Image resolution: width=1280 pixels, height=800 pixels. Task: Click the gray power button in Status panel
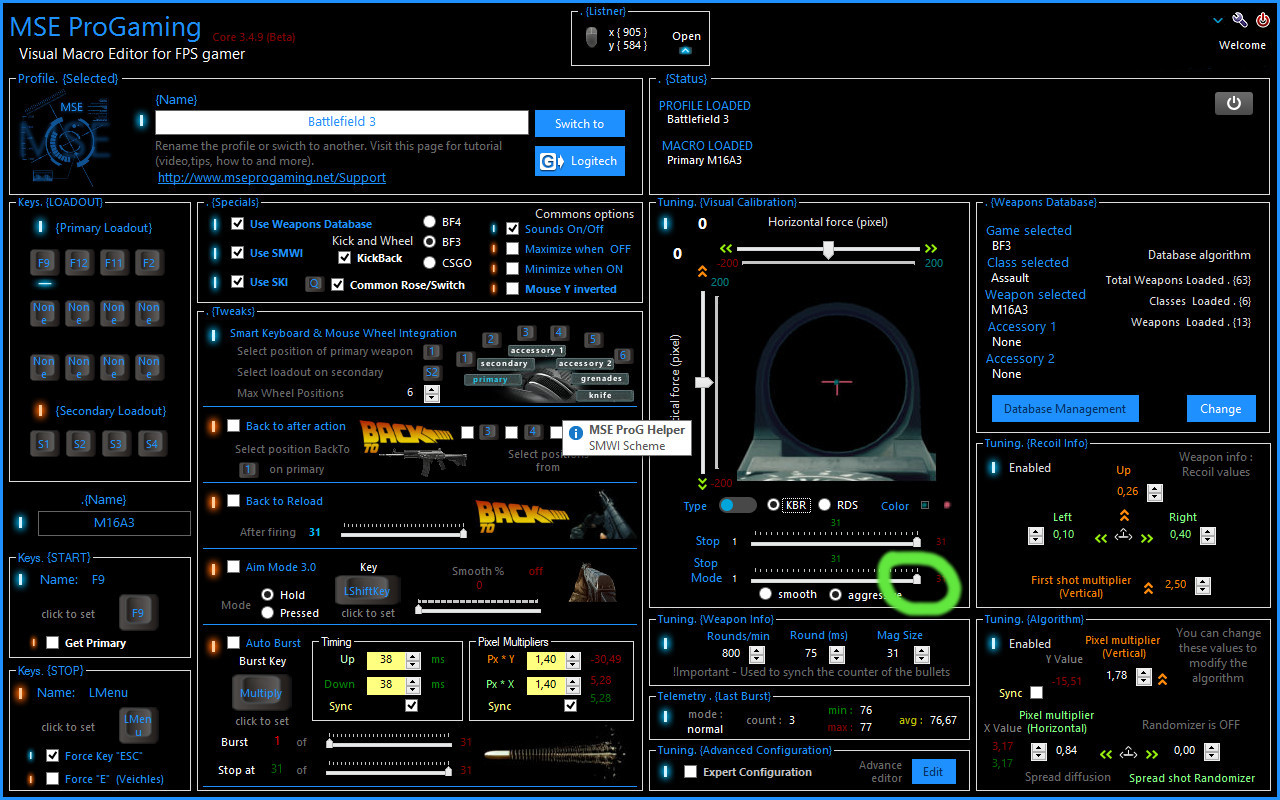[1233, 103]
